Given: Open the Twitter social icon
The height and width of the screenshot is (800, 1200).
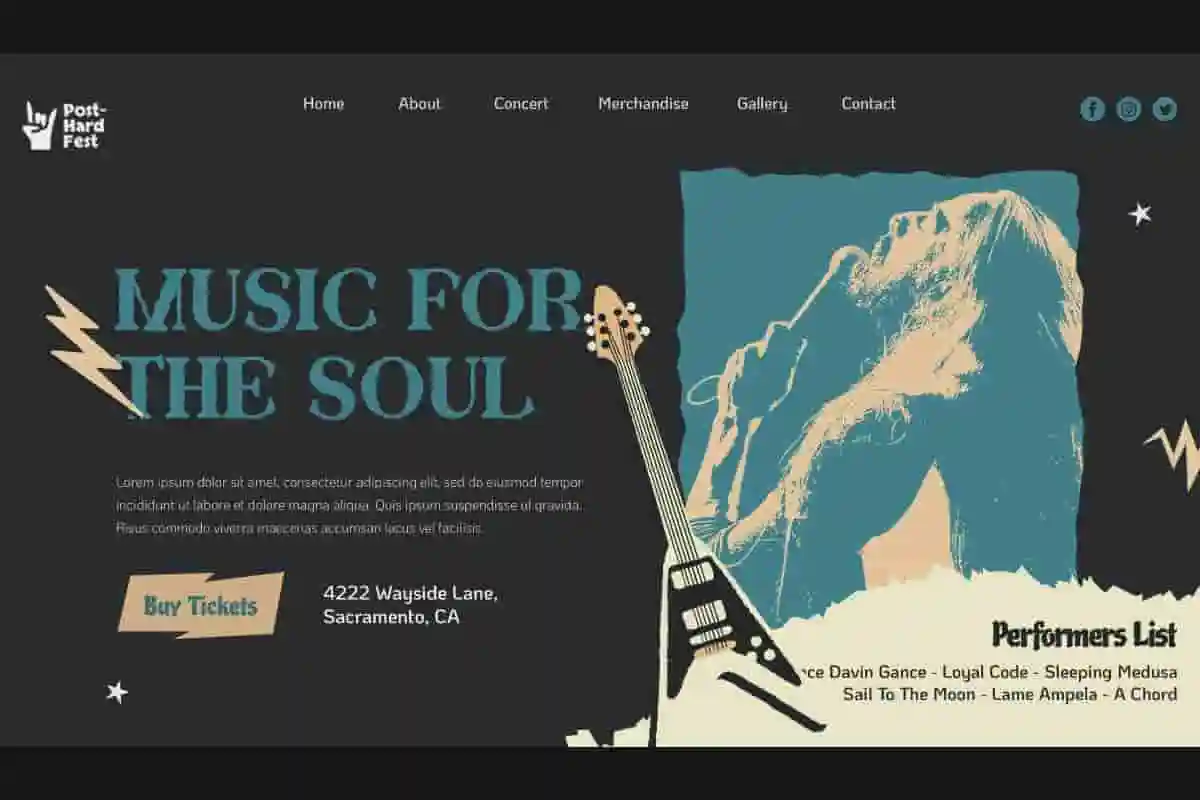Looking at the screenshot, I should coord(1164,109).
